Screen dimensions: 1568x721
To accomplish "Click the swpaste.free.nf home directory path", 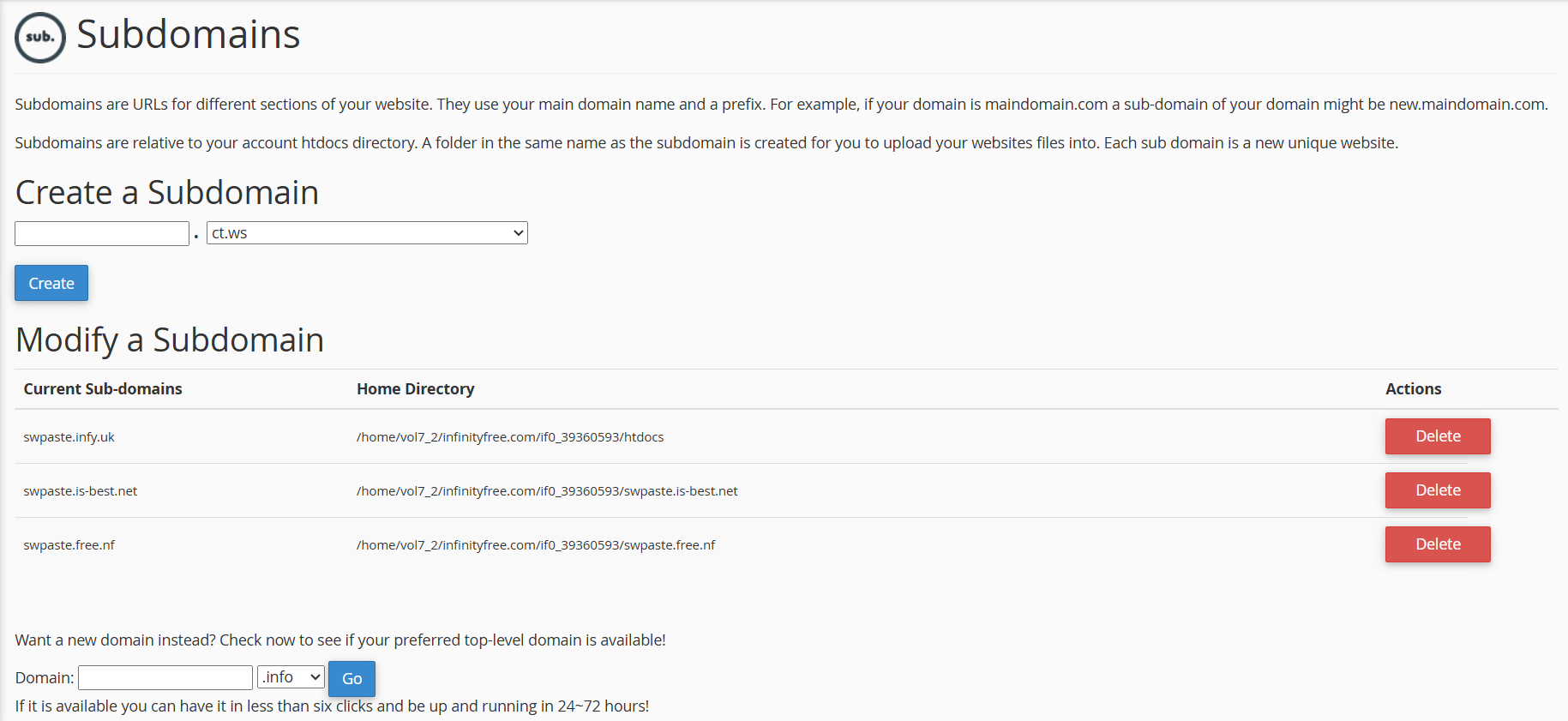I will pyautogui.click(x=536, y=545).
